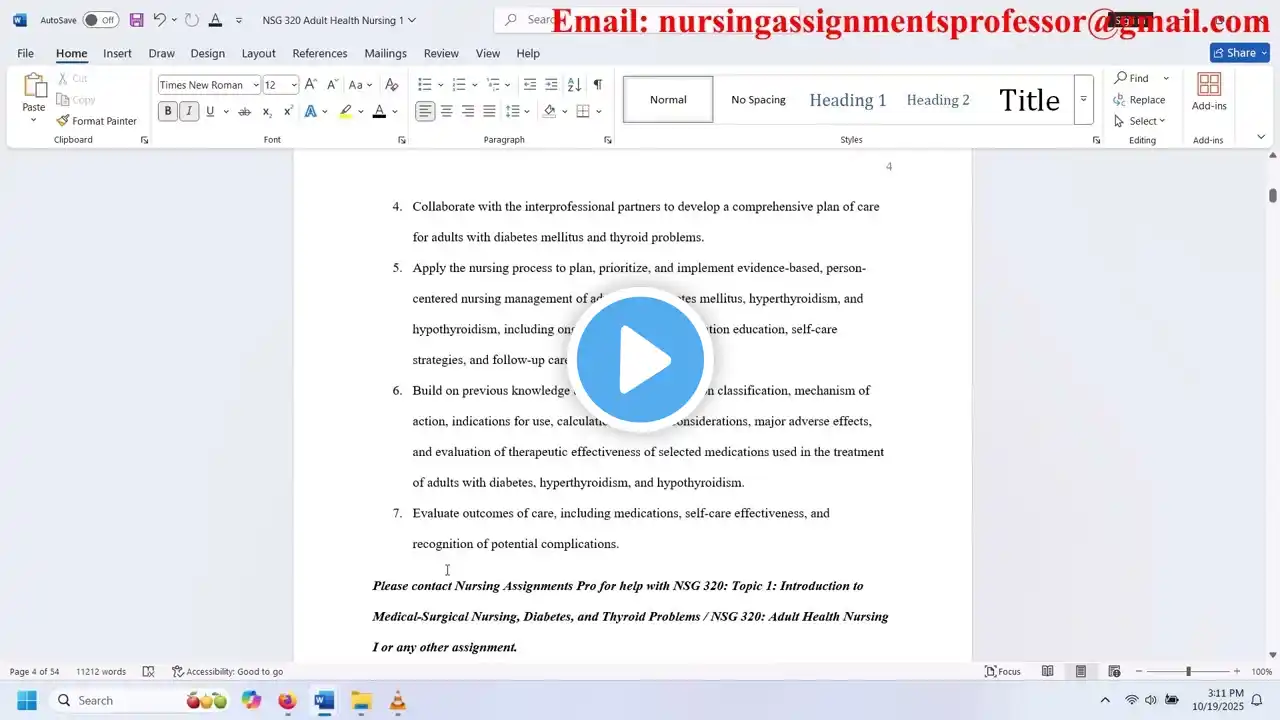Undo the last action

click(x=159, y=20)
